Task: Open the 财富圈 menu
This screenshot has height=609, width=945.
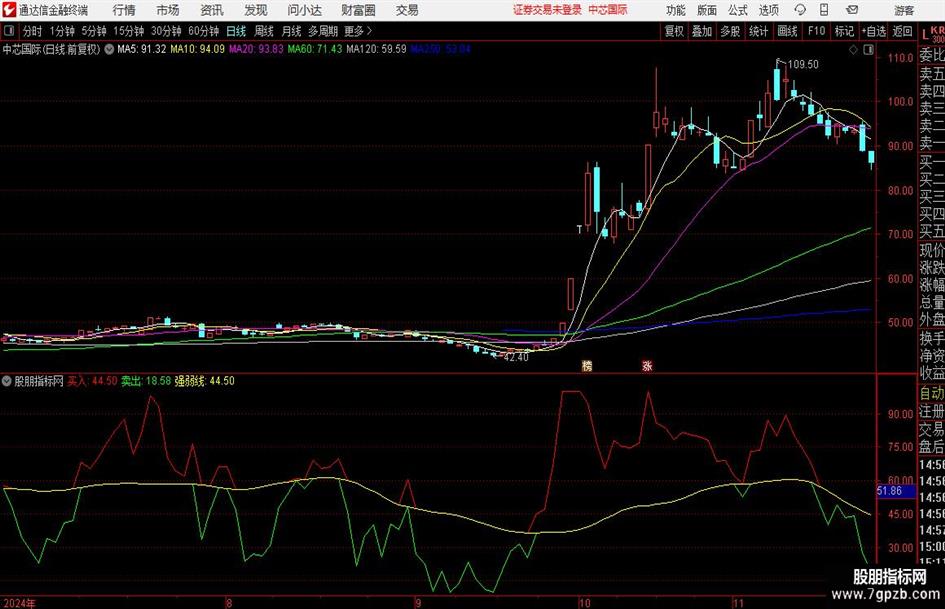Action: click(x=358, y=10)
